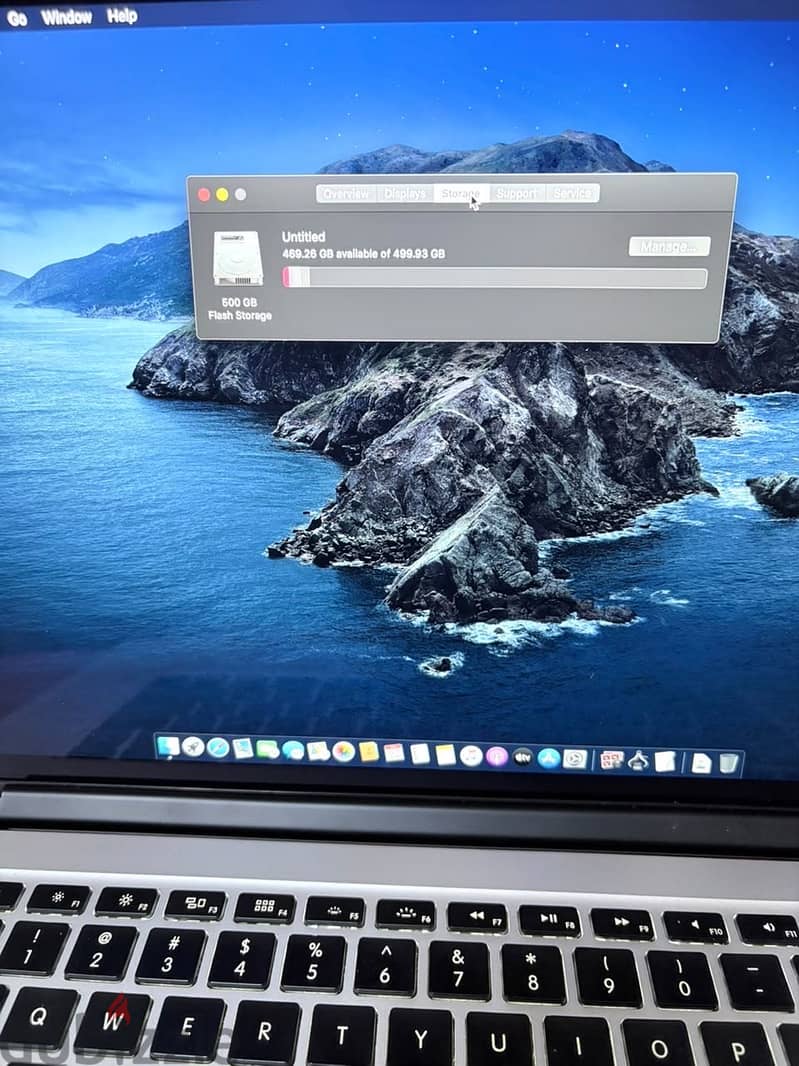Click the Manage... storage button

coord(669,246)
